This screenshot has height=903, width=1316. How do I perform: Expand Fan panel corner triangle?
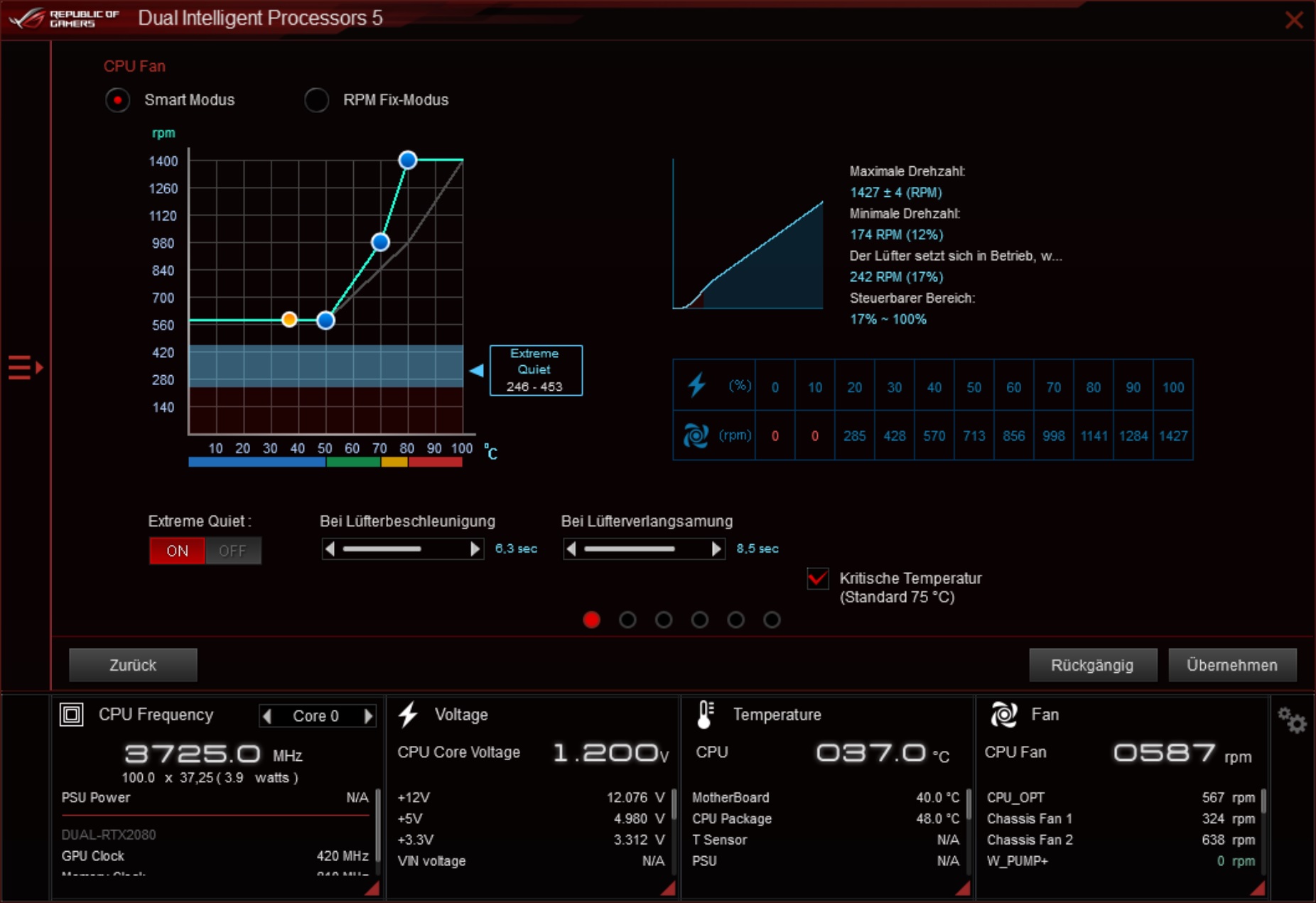click(1258, 889)
